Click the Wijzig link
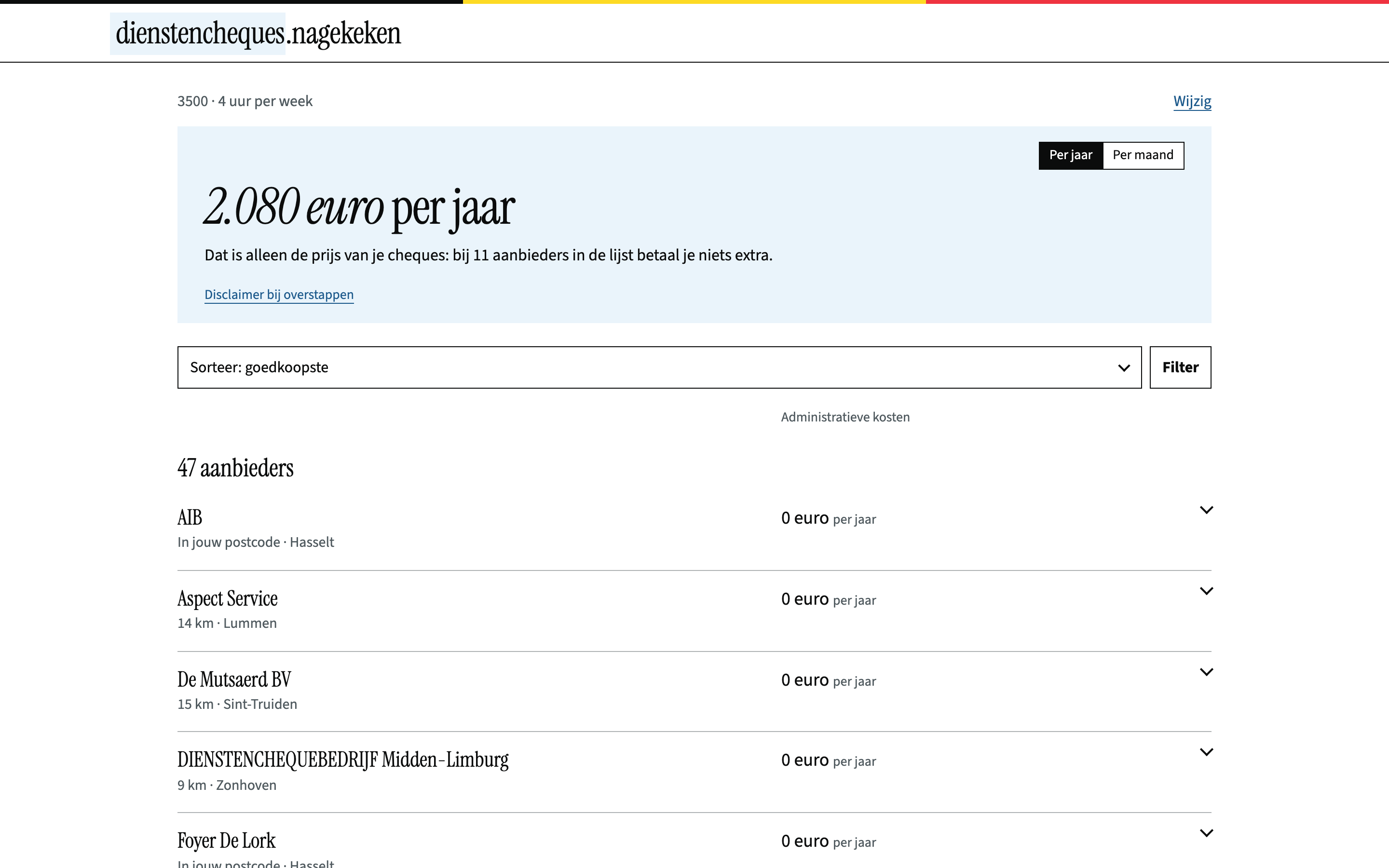1389x868 pixels. 1192,101
